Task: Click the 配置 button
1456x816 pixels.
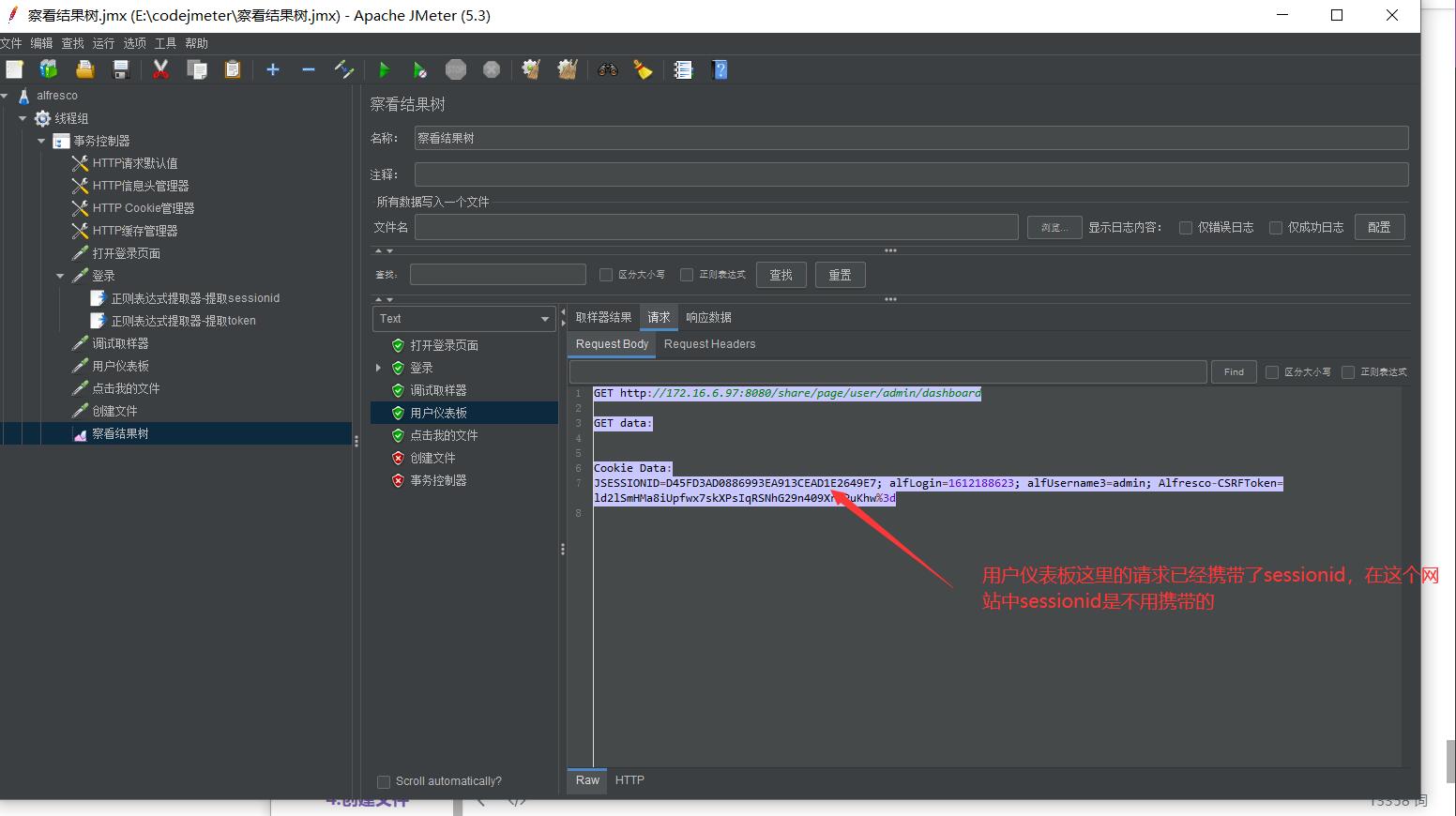Action: (1379, 227)
